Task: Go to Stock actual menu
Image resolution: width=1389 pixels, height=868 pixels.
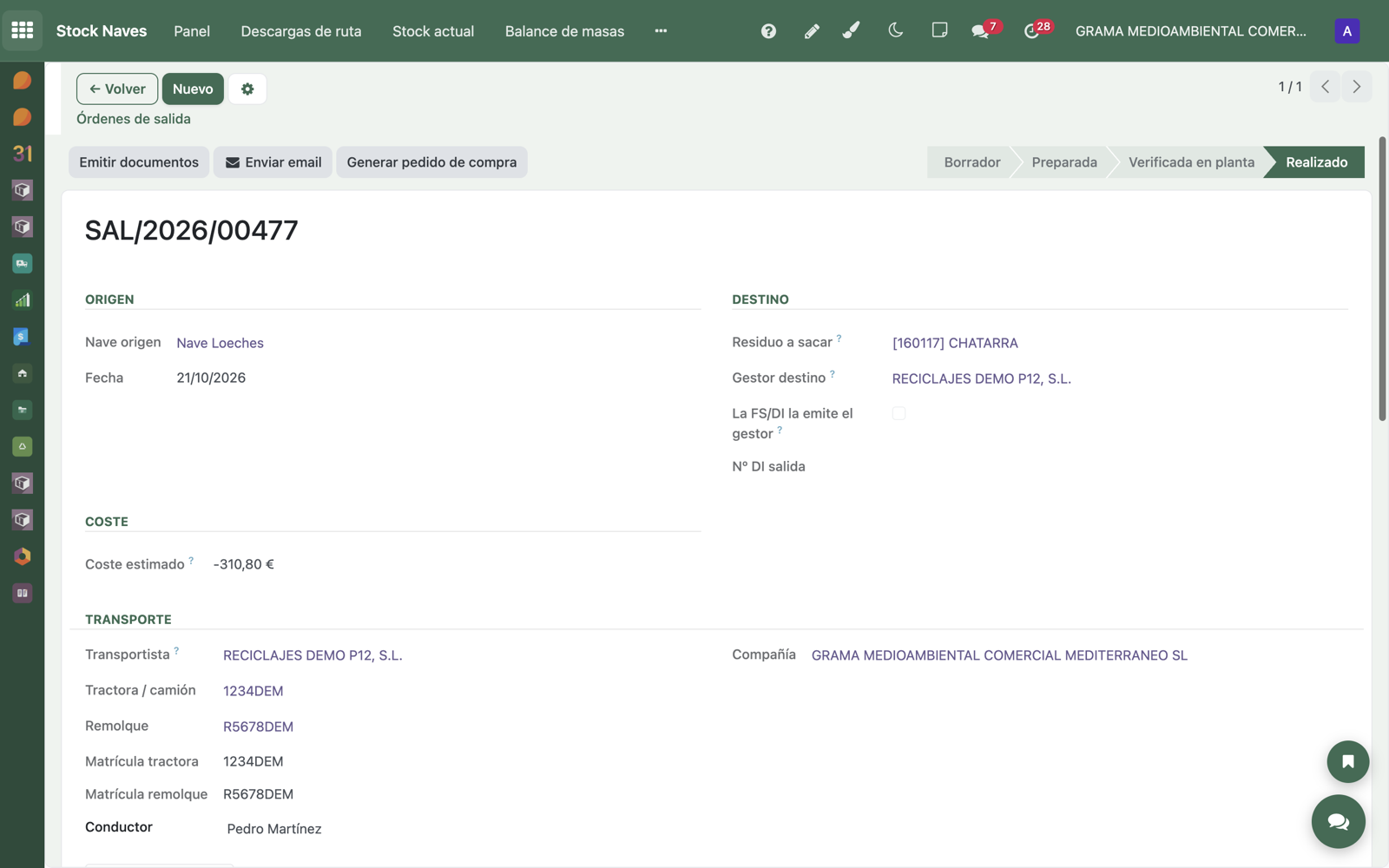Action: click(x=433, y=31)
